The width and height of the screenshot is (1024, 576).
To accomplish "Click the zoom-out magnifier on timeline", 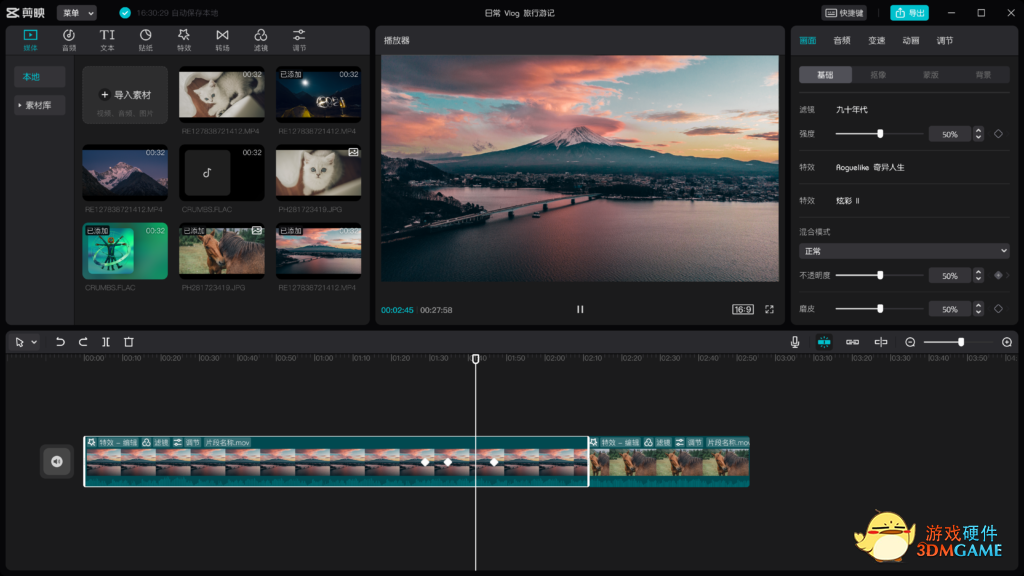I will point(910,342).
